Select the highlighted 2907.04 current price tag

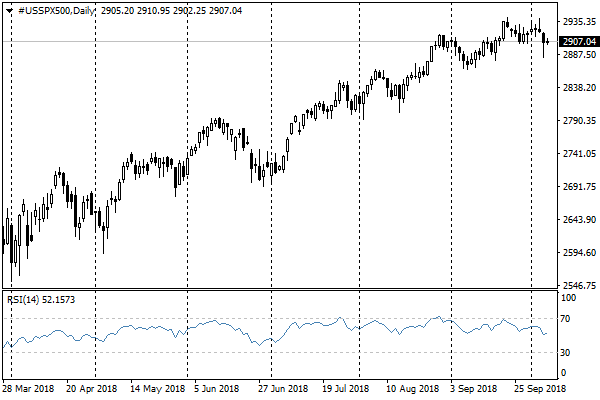pyautogui.click(x=579, y=41)
